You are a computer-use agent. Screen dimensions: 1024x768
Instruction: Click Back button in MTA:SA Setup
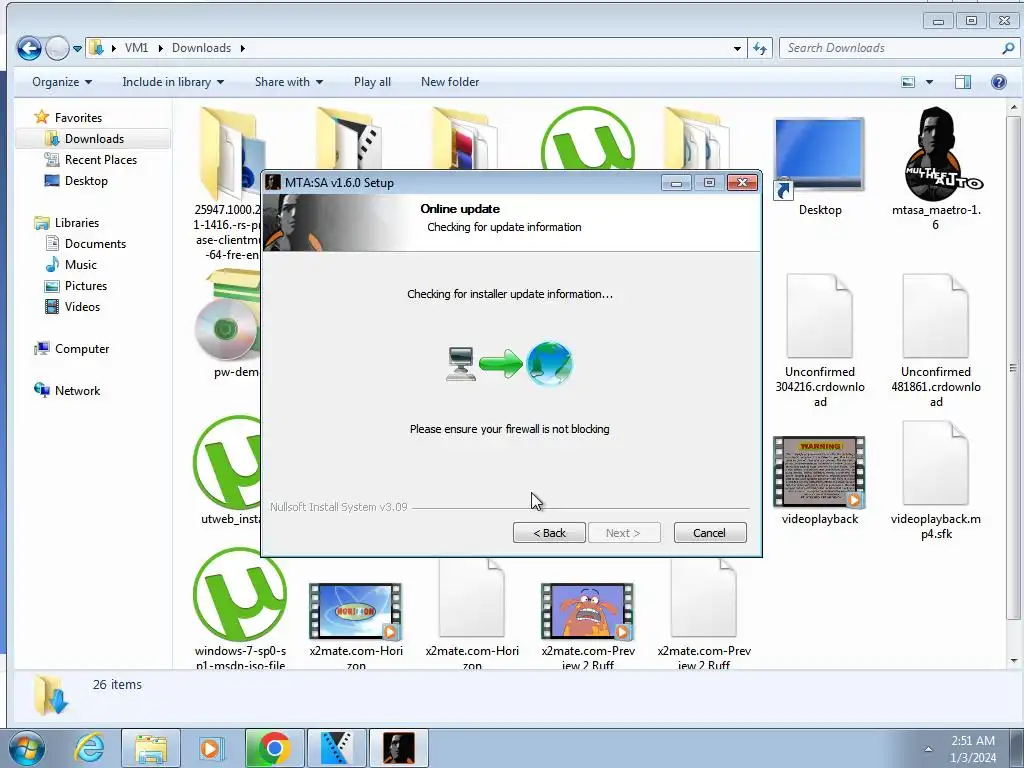549,533
